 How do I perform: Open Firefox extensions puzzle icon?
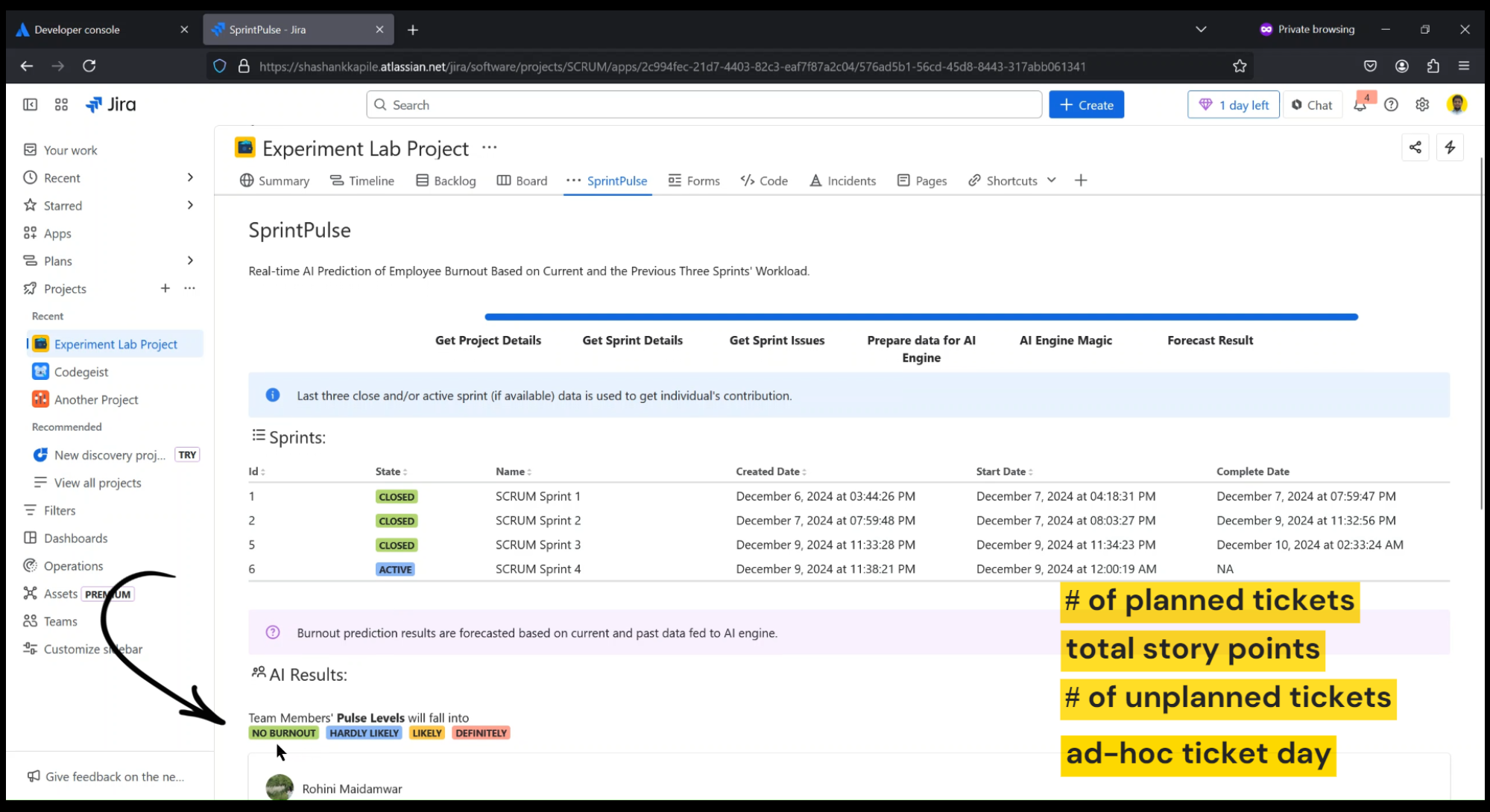(1433, 66)
